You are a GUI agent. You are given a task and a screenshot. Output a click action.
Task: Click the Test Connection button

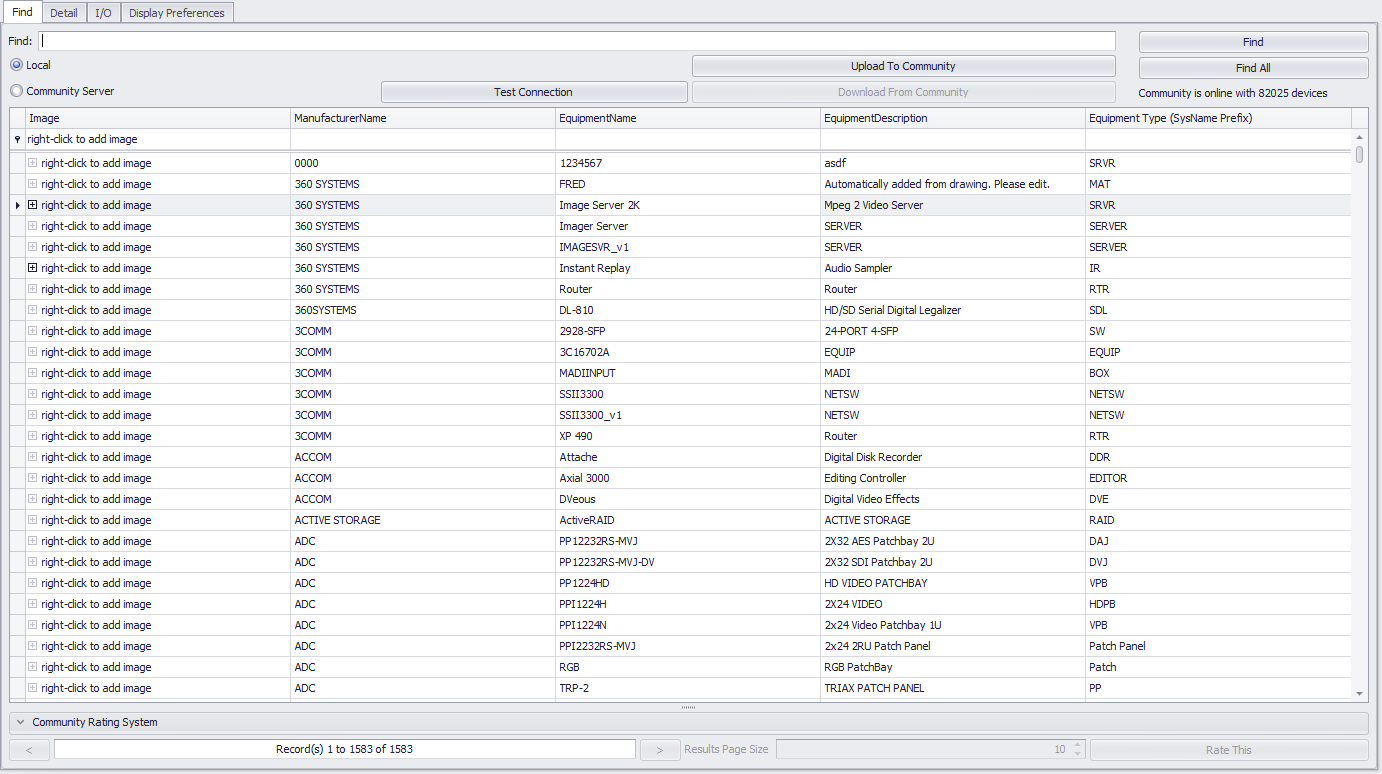(534, 92)
